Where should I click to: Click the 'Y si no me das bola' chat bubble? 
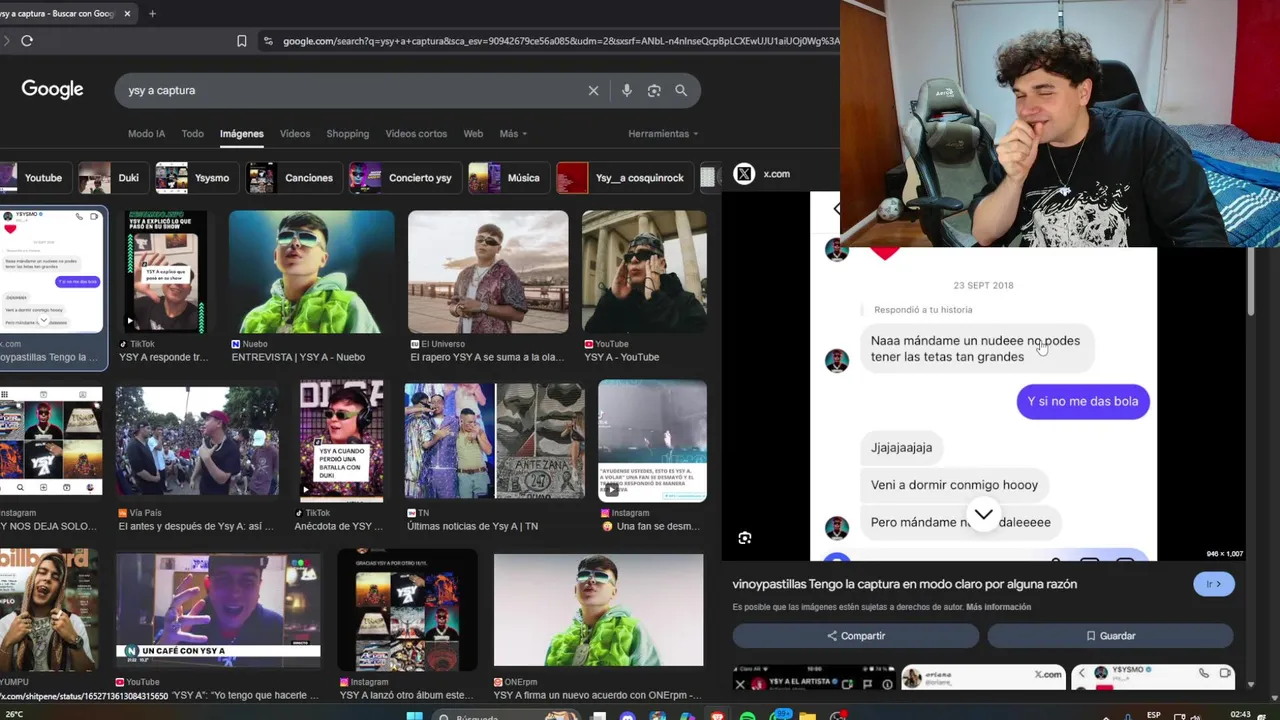point(1083,402)
